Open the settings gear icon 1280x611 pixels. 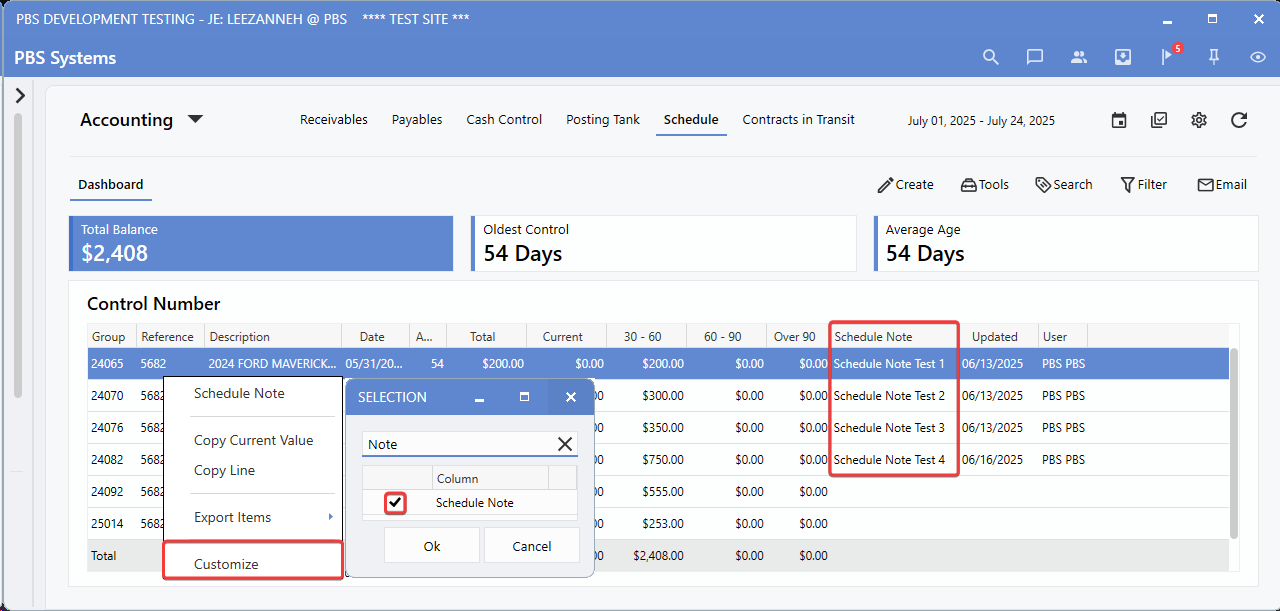[x=1199, y=120]
